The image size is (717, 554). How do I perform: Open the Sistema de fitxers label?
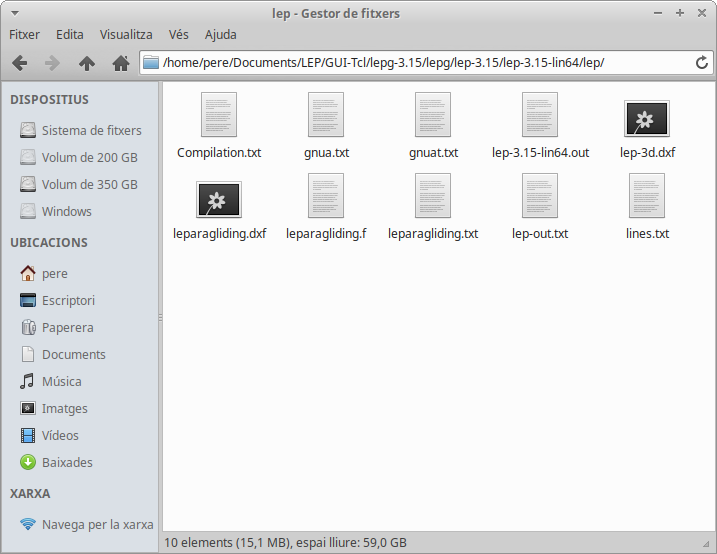(x=91, y=130)
